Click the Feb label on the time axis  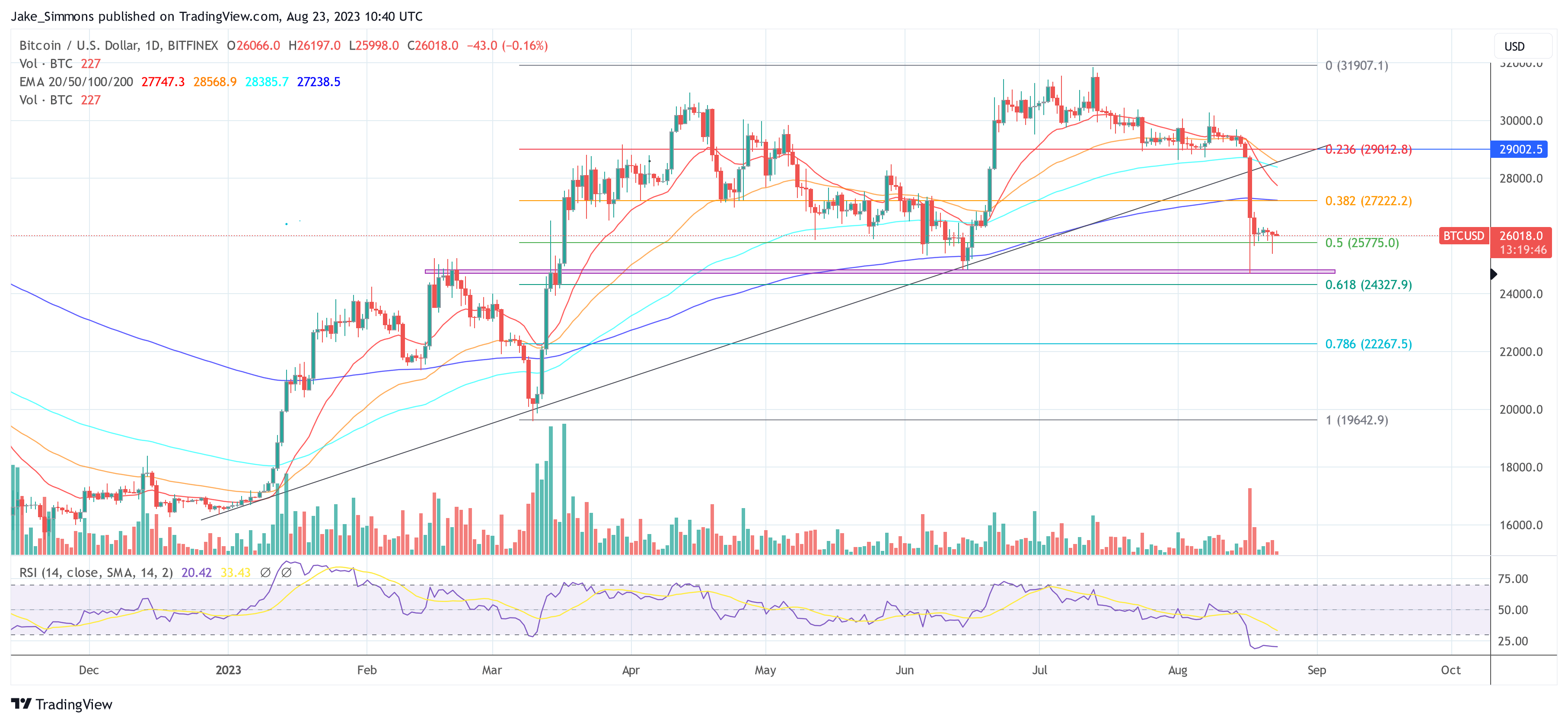367,670
